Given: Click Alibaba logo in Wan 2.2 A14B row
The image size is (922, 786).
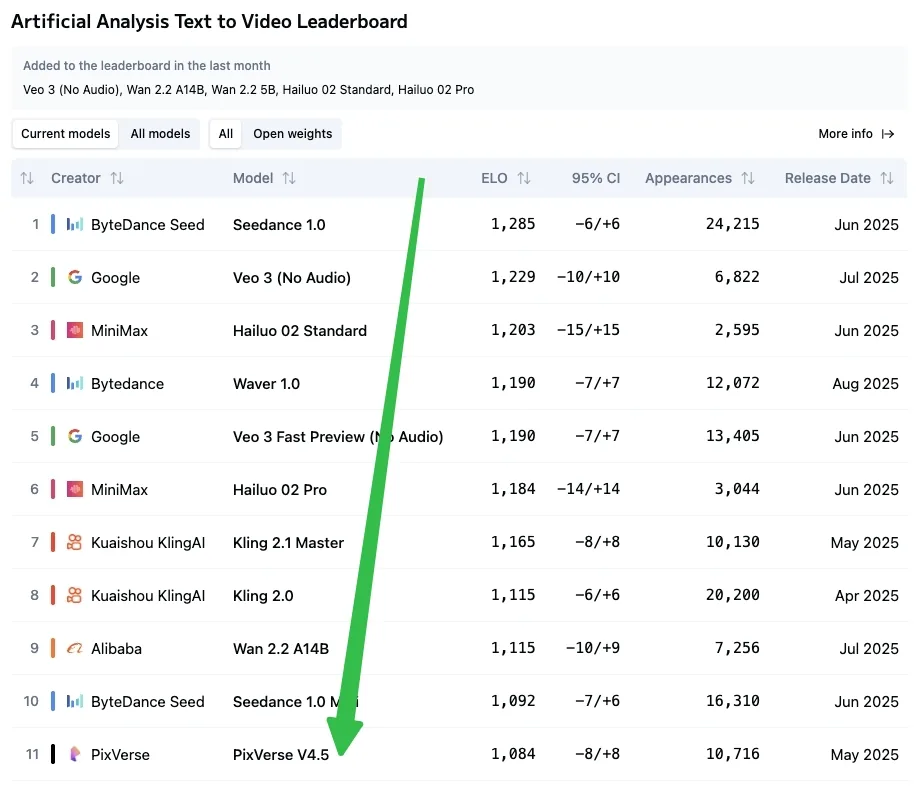Looking at the screenshot, I should [75, 648].
